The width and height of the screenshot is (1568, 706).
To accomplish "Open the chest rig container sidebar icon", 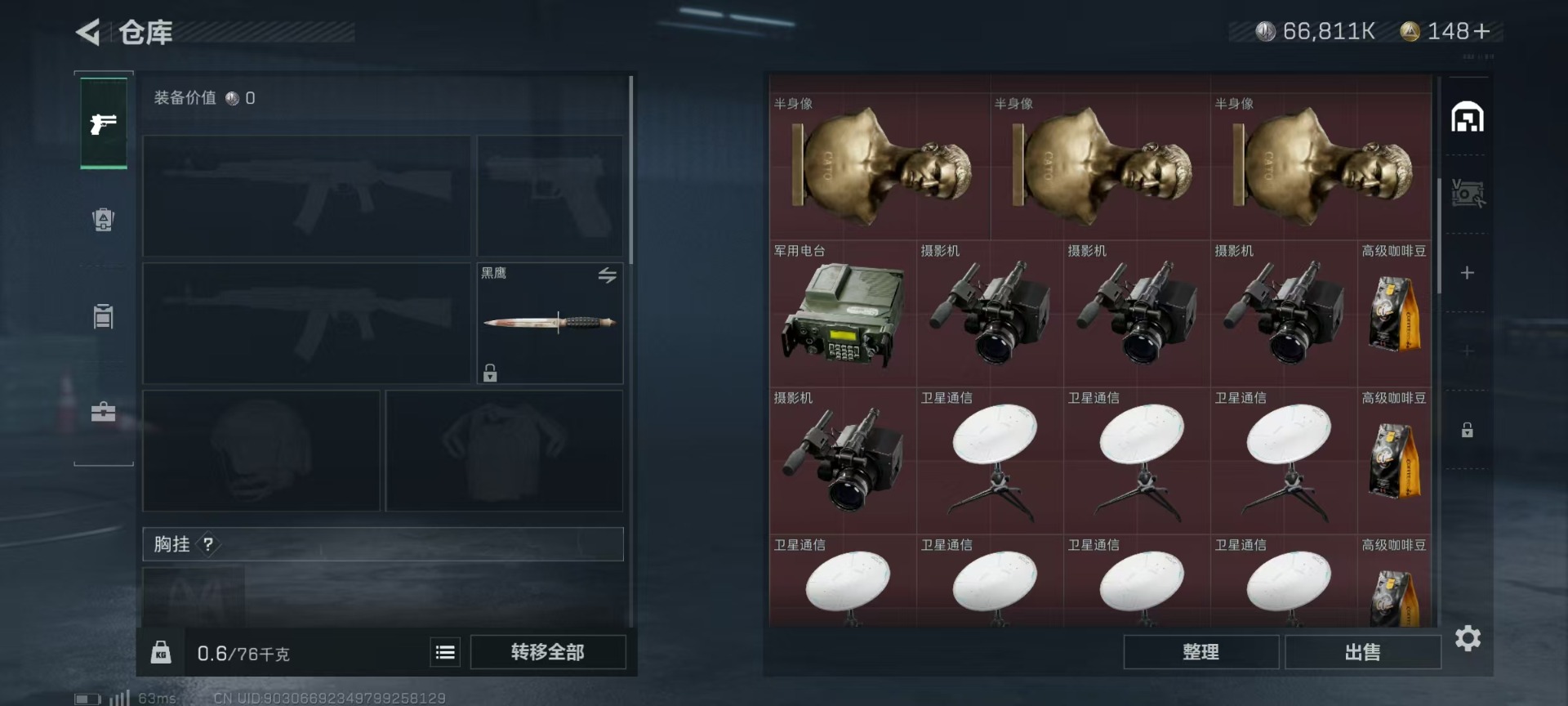I will [103, 316].
